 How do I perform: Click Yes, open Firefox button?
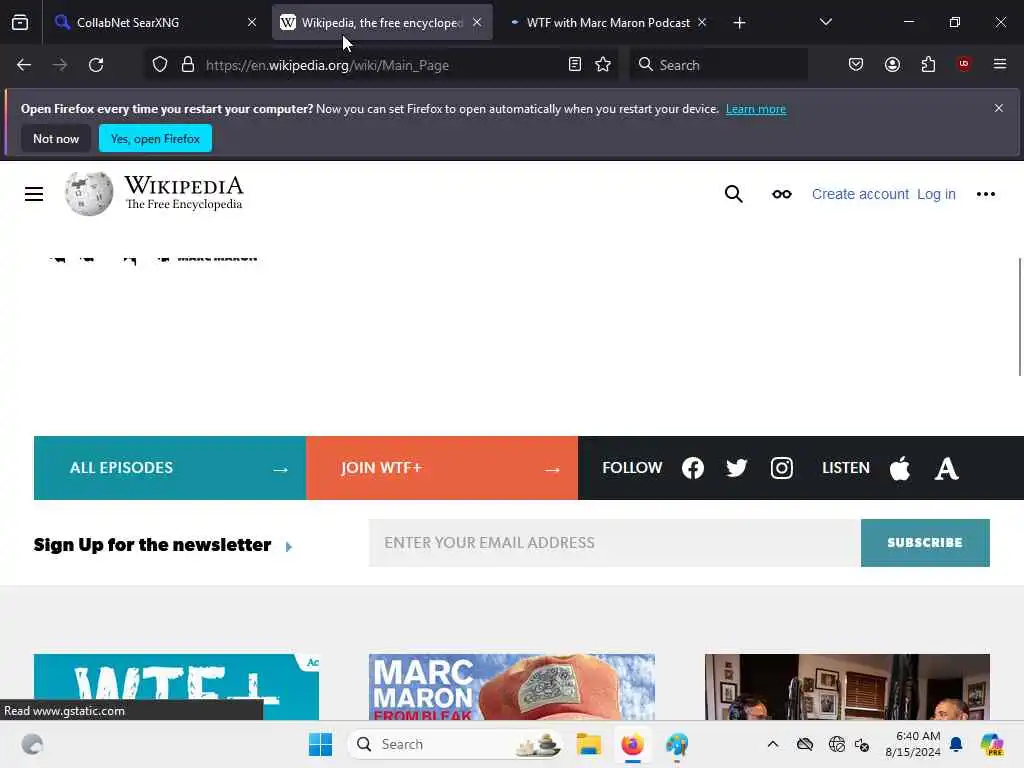click(155, 138)
